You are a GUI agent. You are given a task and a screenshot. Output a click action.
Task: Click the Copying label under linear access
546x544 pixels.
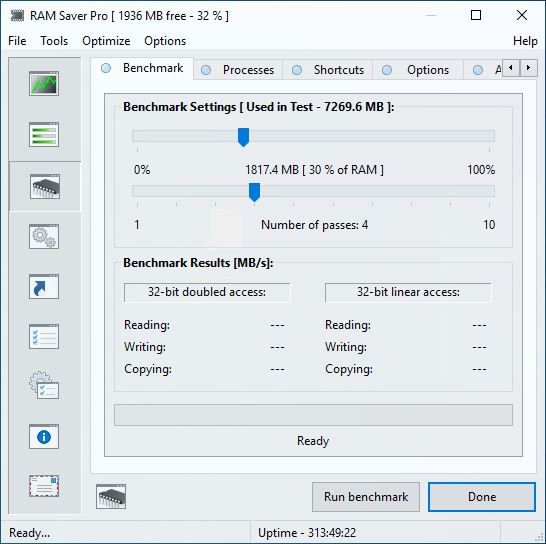[x=349, y=369]
